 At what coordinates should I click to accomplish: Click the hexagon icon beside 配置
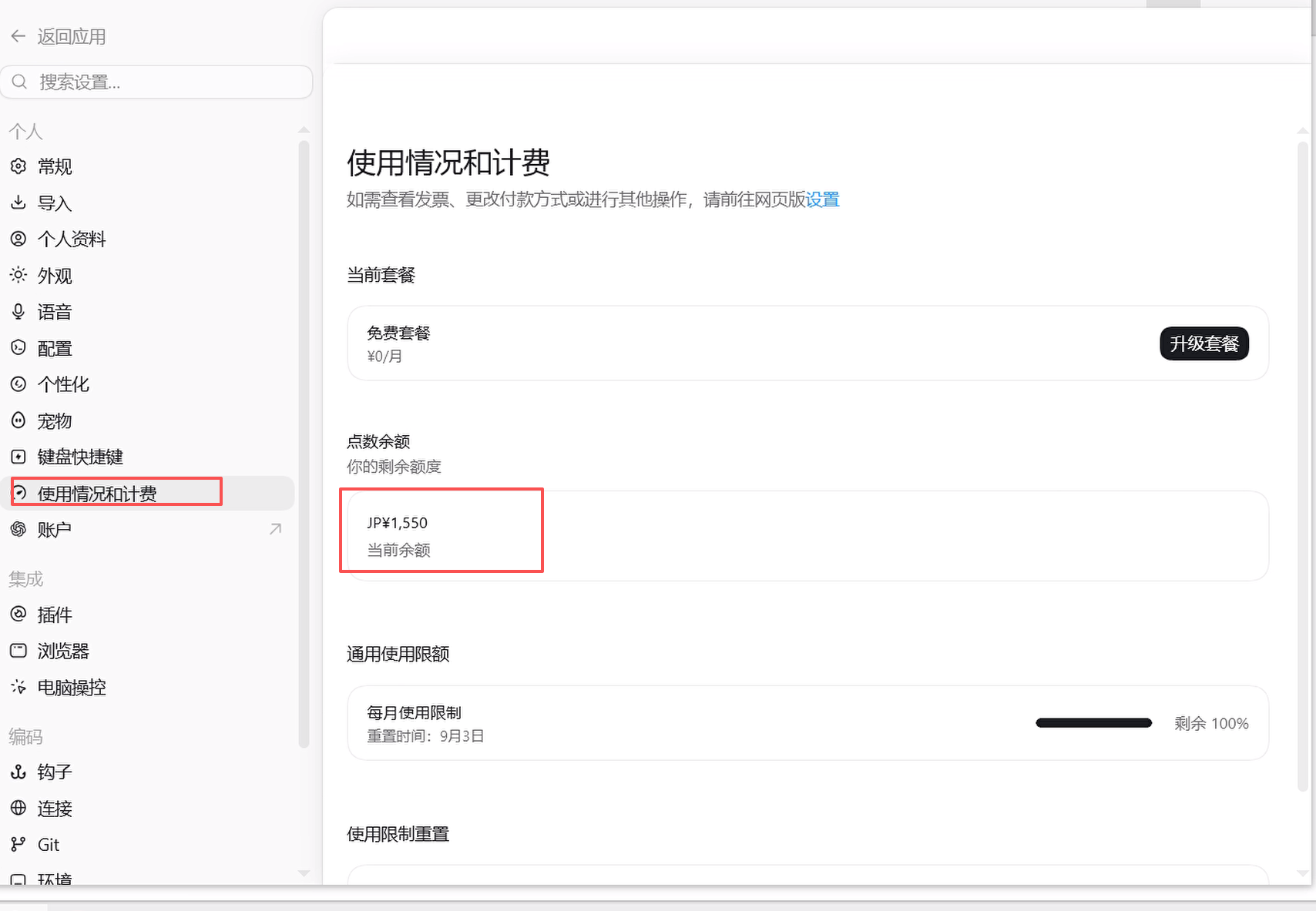pyautogui.click(x=18, y=348)
